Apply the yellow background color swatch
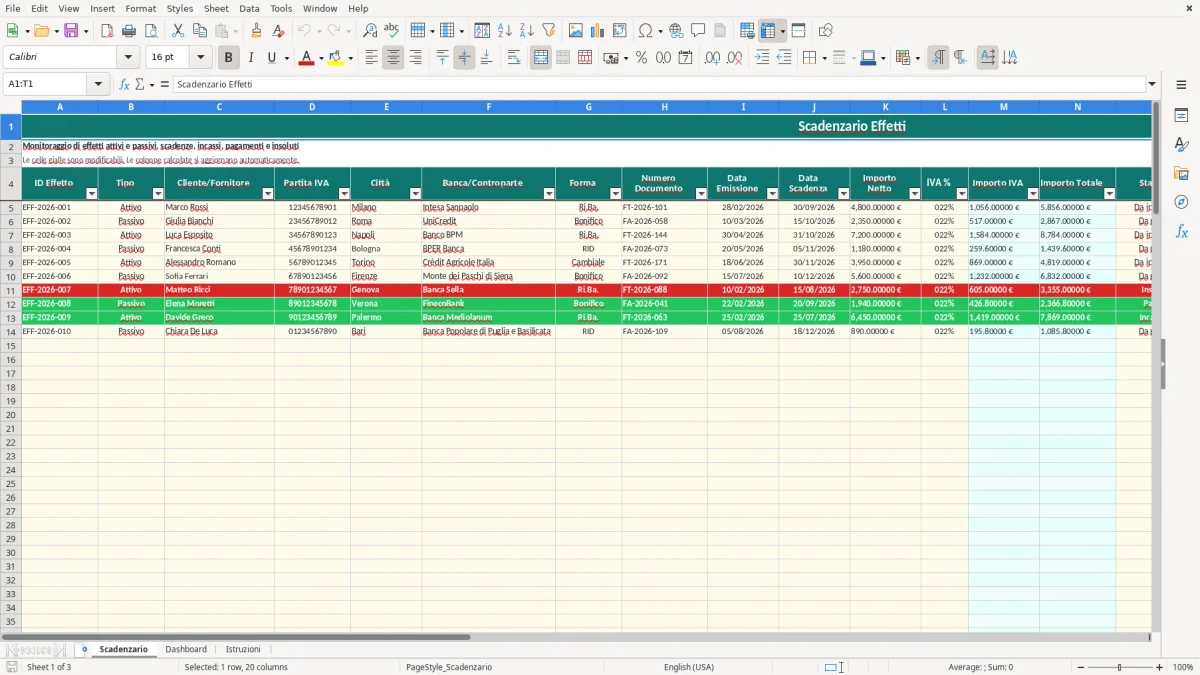The width and height of the screenshot is (1200, 675). [336, 58]
